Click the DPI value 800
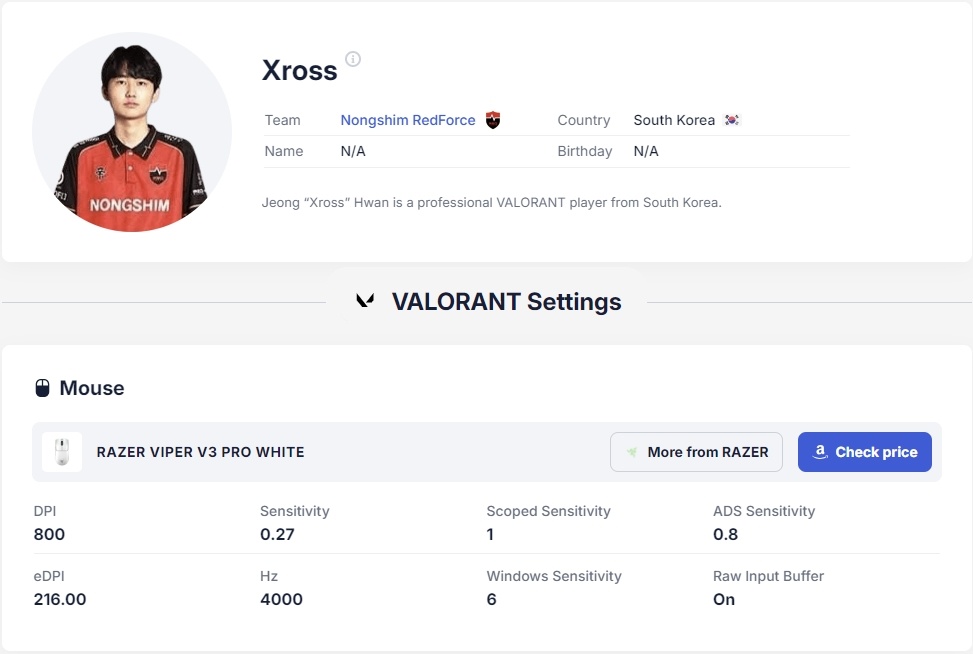 (49, 534)
